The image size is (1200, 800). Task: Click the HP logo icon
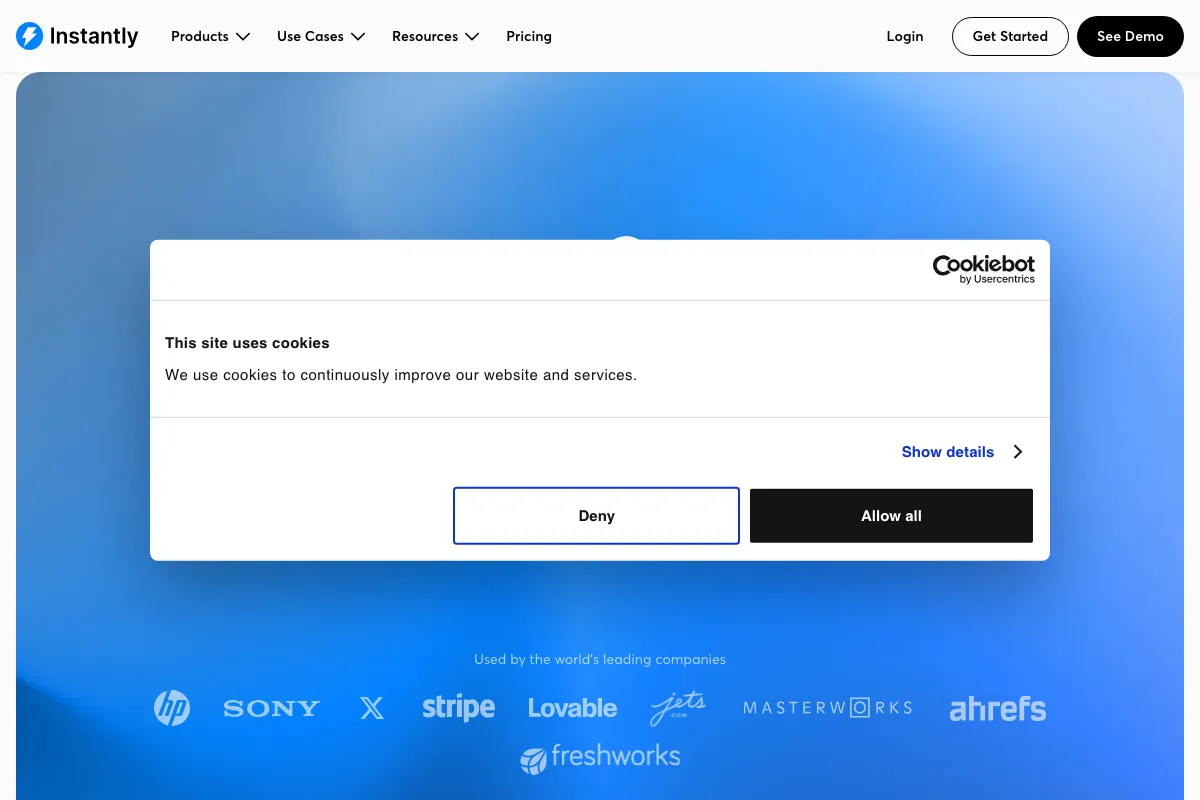tap(172, 708)
